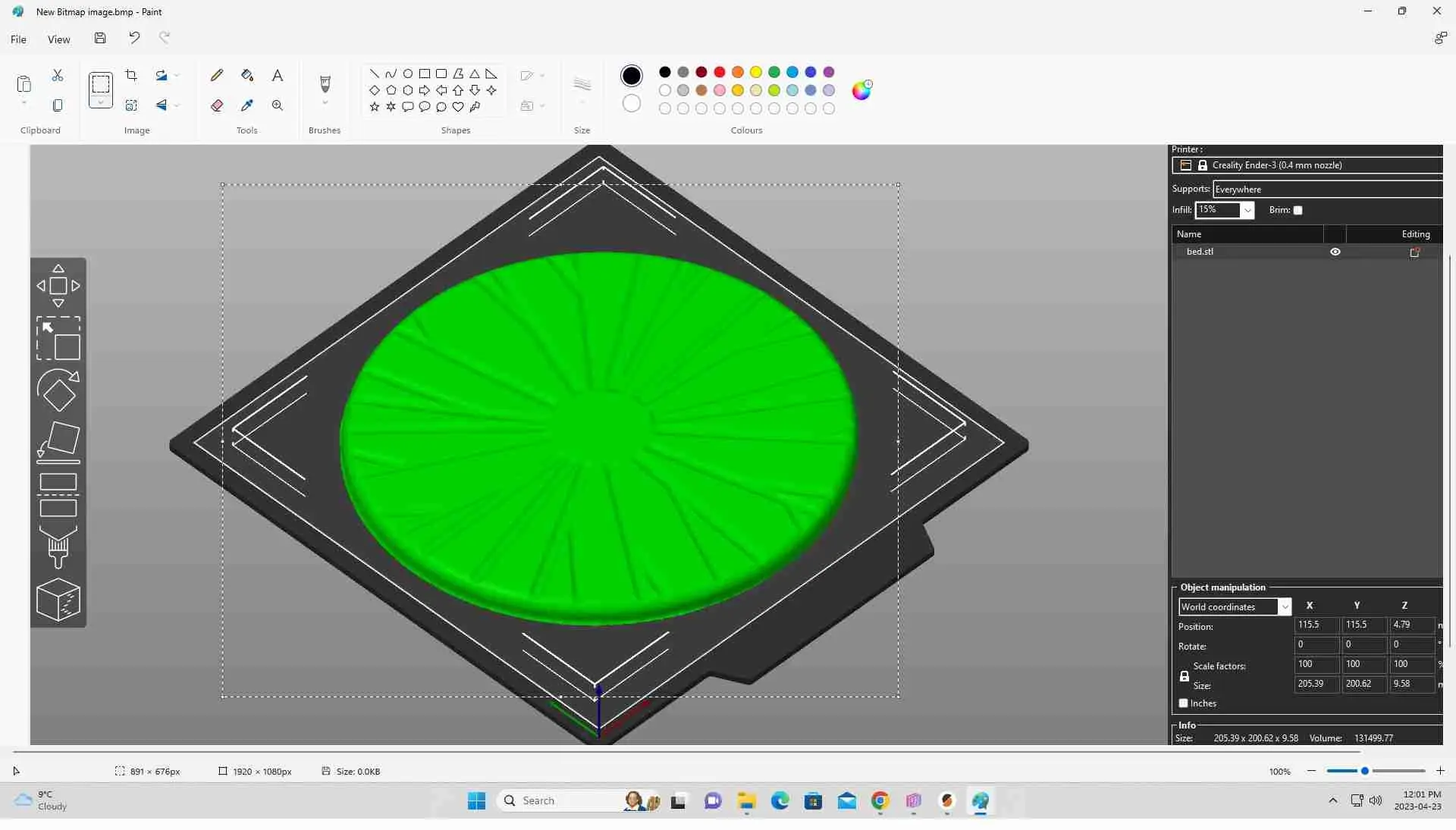Viewport: 1456px width, 830px height.
Task: Select the Eraser tool
Action: click(216, 105)
